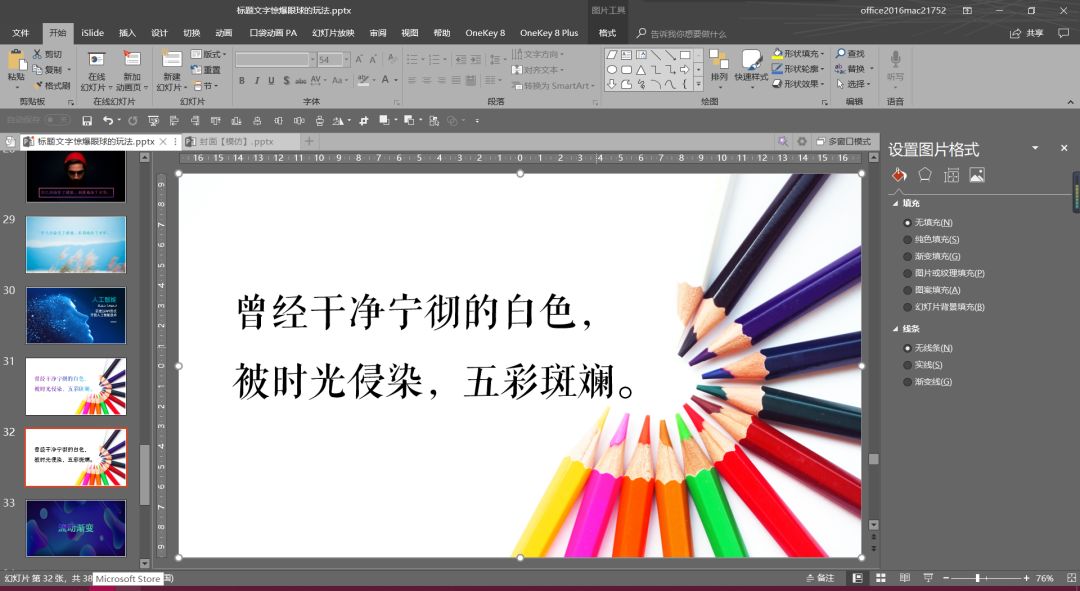Select Gradient fill (渐变填充) radio option
The height and width of the screenshot is (591, 1080).
point(907,256)
